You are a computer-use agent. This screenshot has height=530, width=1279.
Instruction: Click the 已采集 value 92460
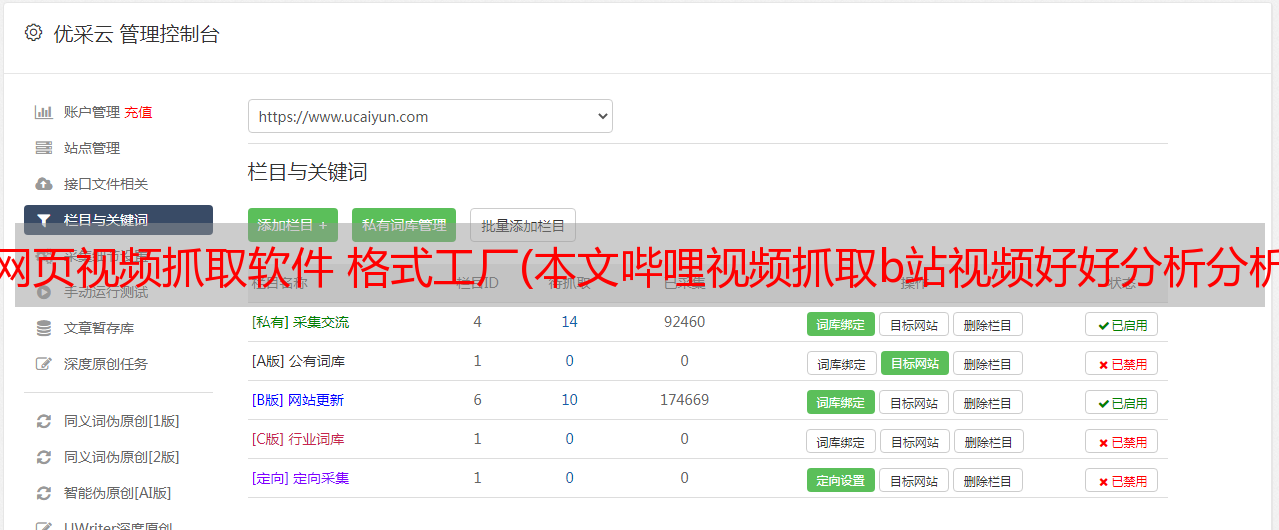pyautogui.click(x=684, y=322)
